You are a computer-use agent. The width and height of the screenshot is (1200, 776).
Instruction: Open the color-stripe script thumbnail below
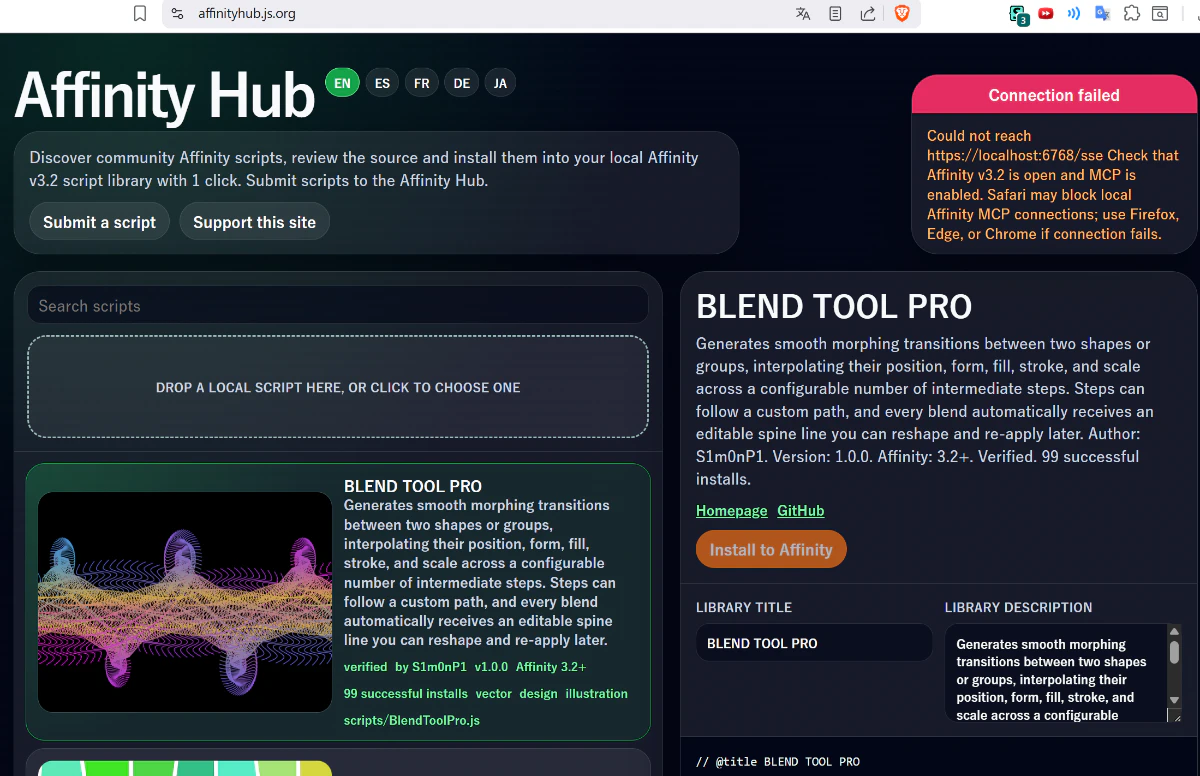pos(185,768)
